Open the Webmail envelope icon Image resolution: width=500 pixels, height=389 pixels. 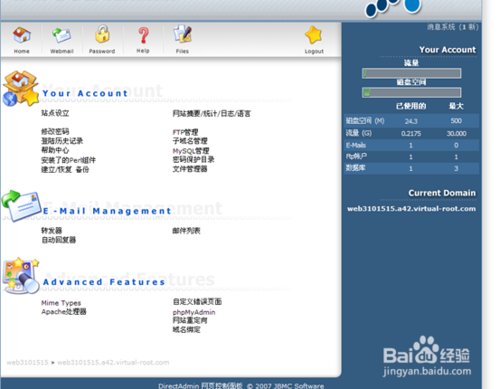(x=62, y=35)
